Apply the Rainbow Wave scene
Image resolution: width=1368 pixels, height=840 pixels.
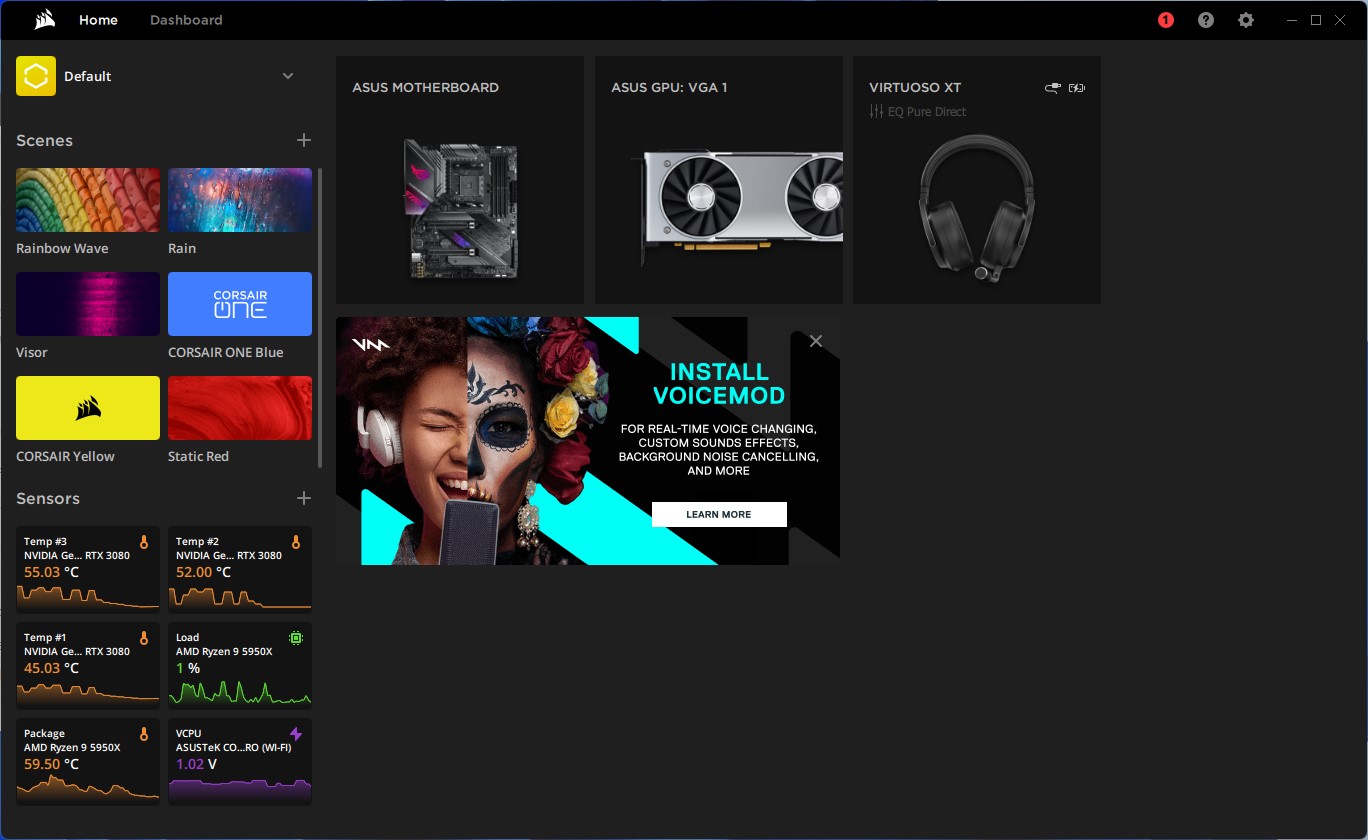[88, 200]
